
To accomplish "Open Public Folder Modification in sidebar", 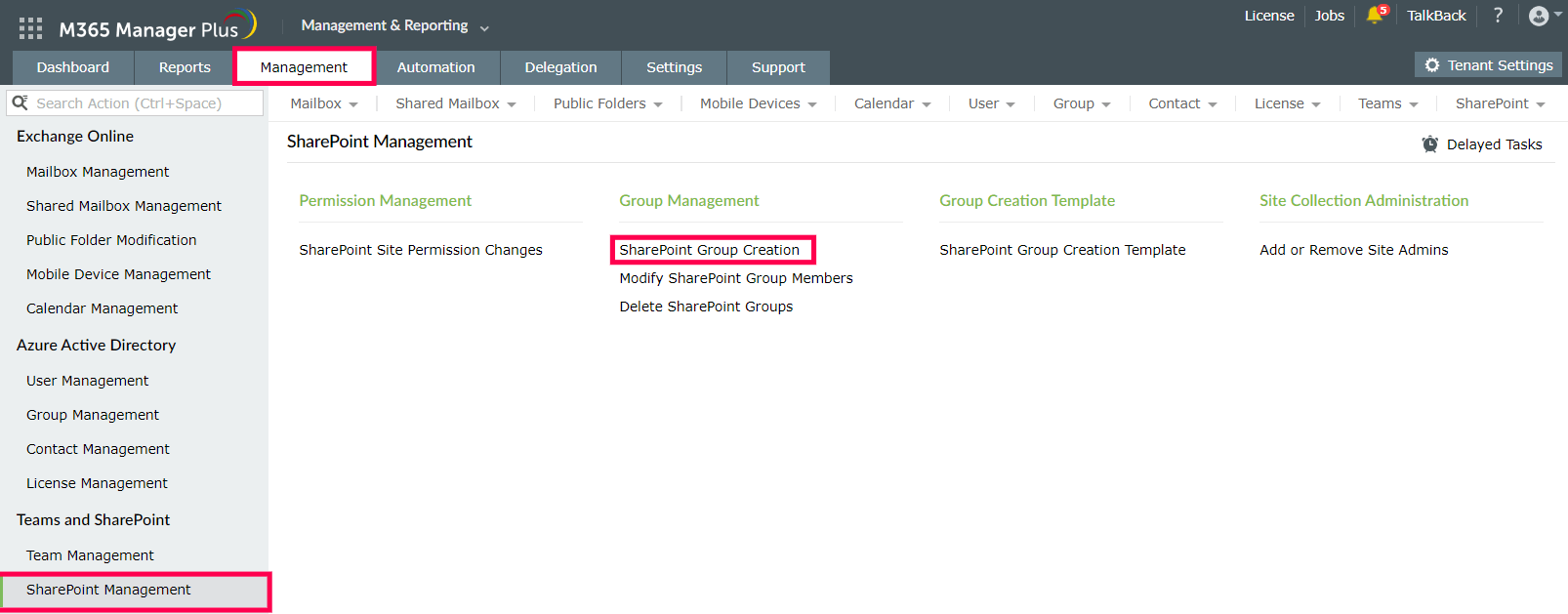I will tap(111, 240).
